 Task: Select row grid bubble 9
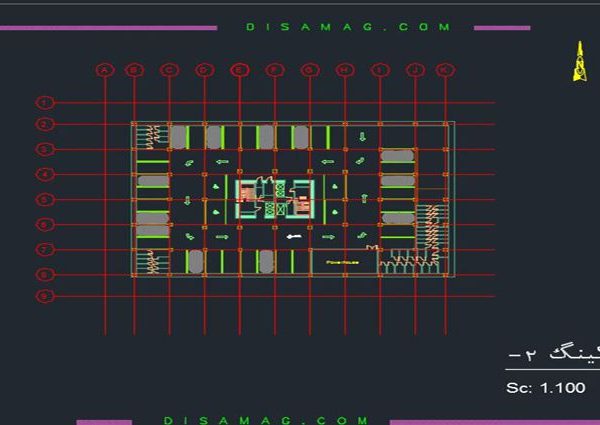coord(44,296)
